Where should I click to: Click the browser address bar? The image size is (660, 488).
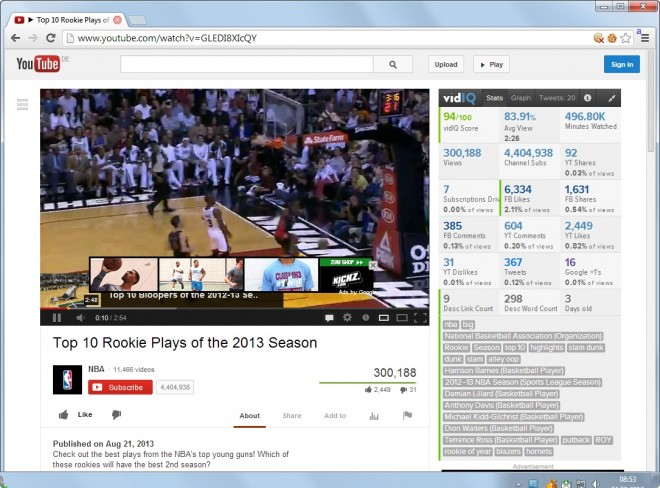coord(328,38)
